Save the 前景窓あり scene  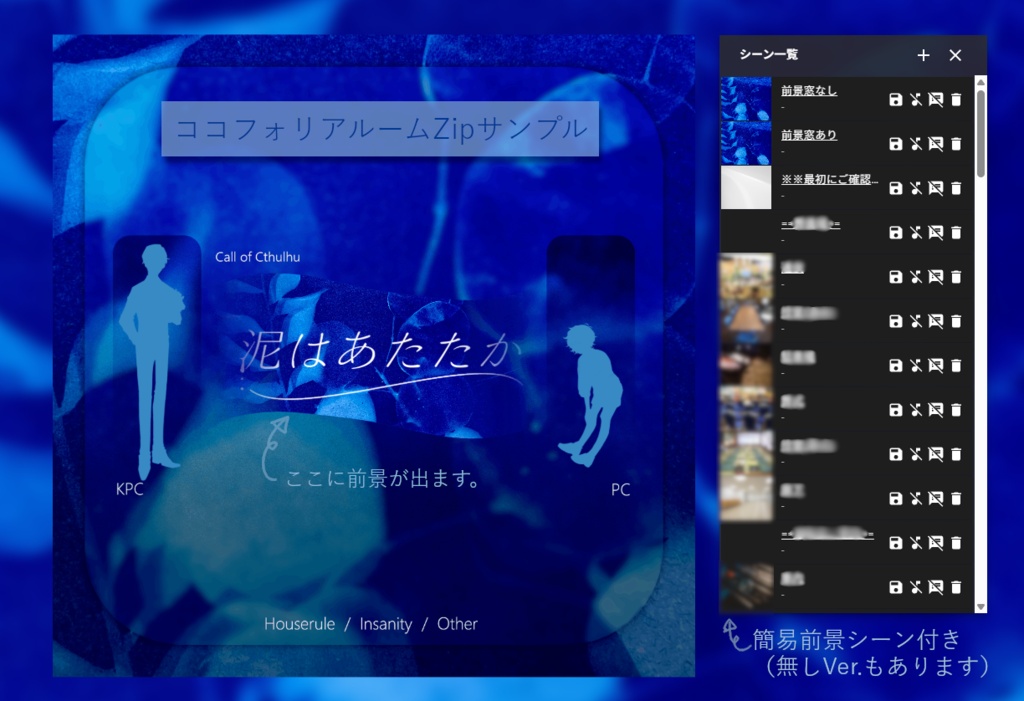tap(895, 144)
